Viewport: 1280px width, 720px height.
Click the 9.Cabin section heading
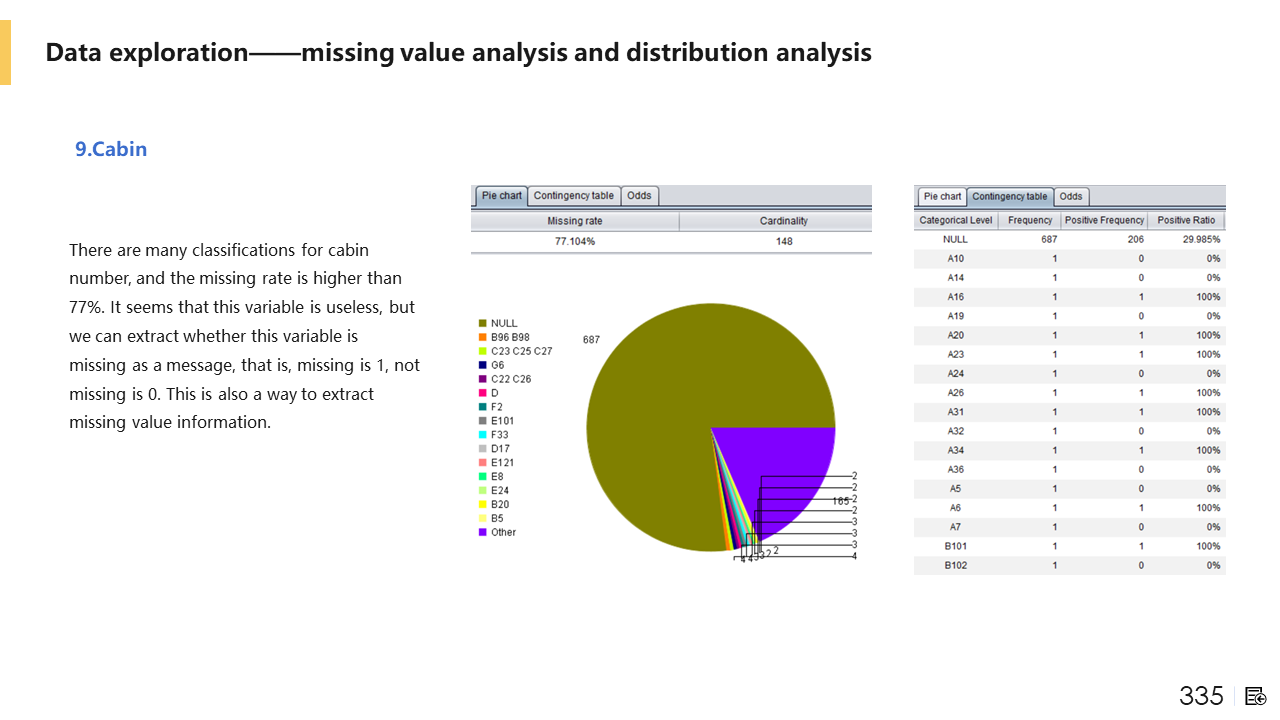pyautogui.click(x=111, y=150)
